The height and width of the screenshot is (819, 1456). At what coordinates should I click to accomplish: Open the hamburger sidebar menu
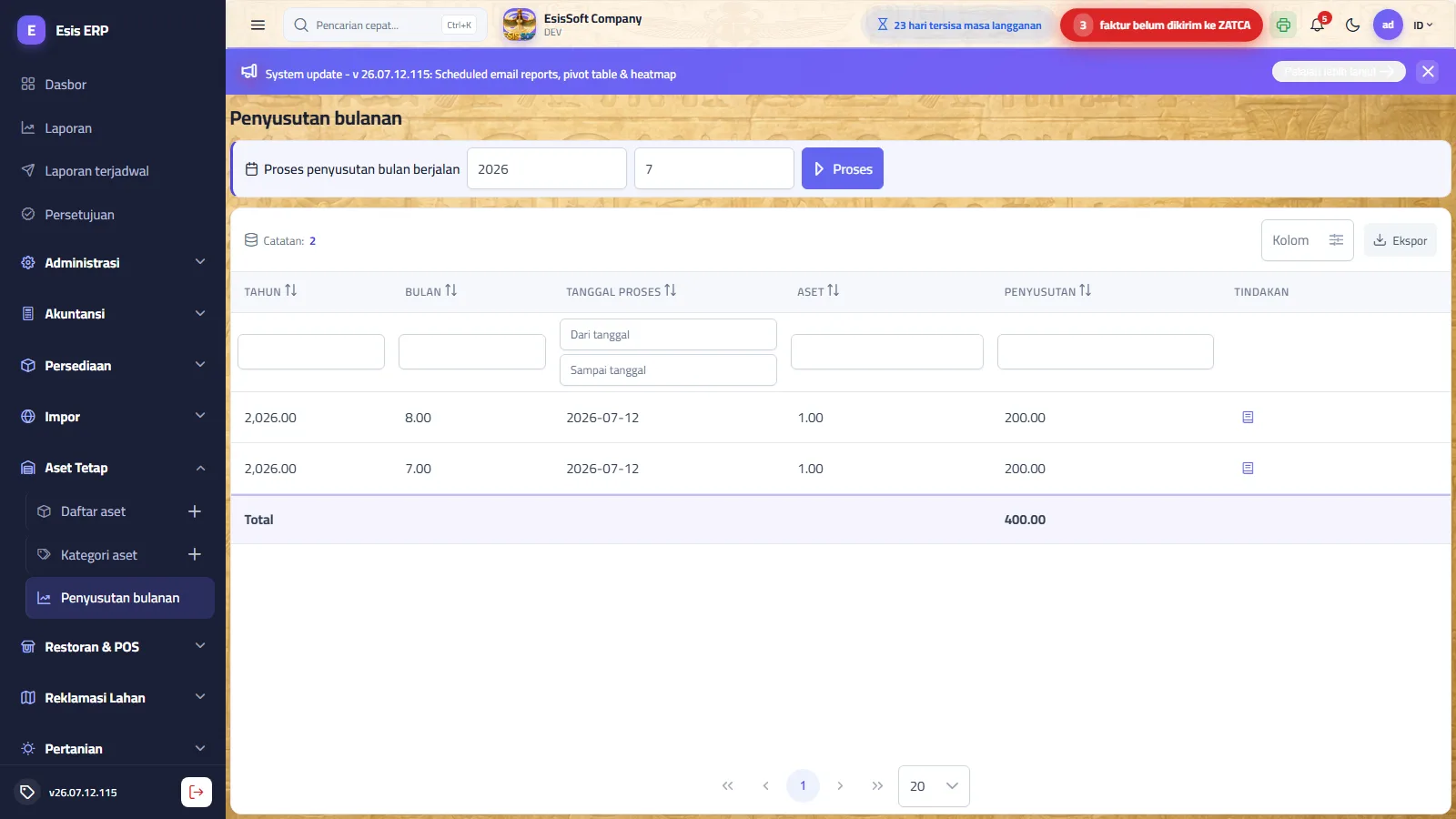click(x=258, y=25)
